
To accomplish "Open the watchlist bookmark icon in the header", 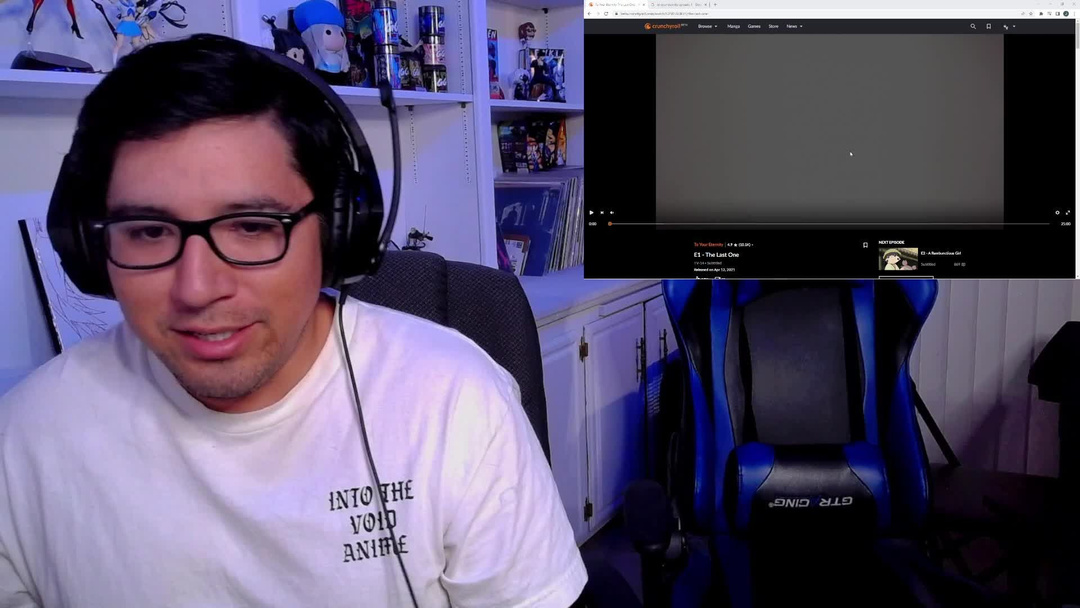I will click(989, 27).
